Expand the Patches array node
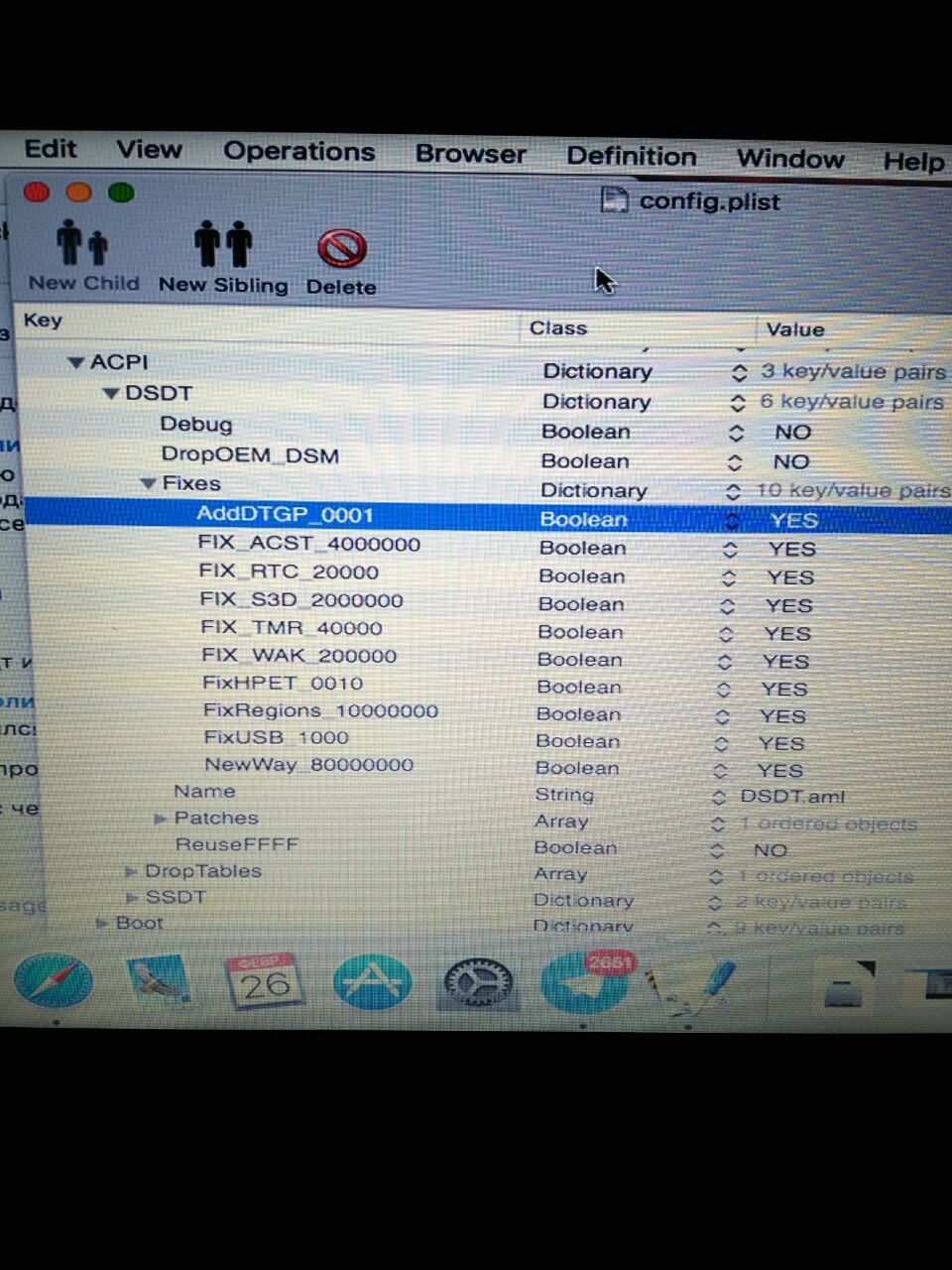 (x=161, y=819)
